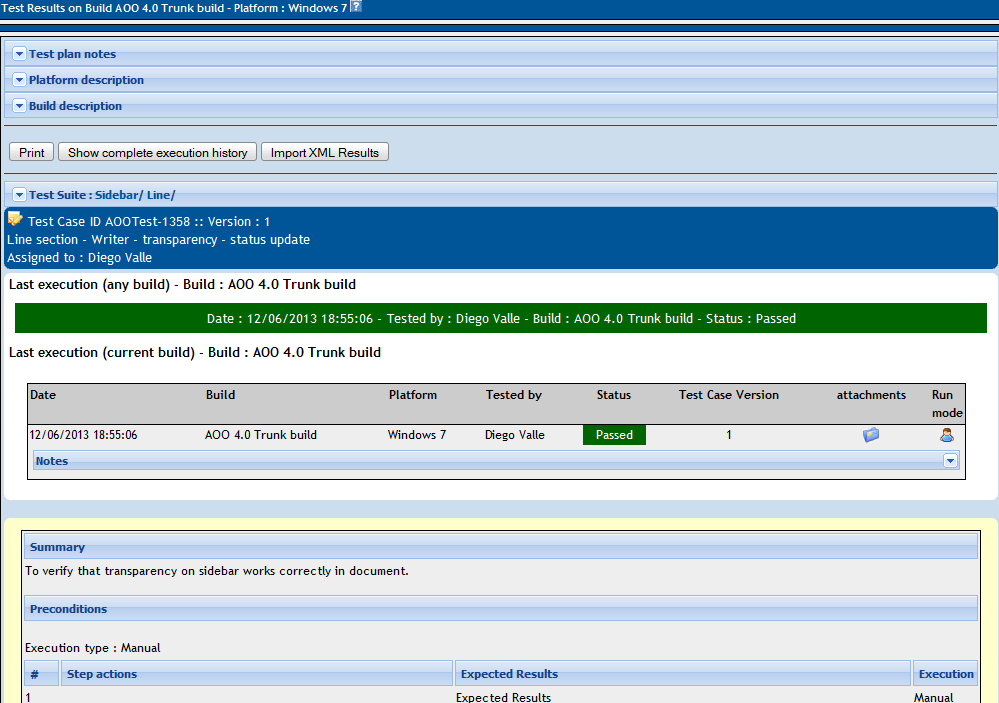Click the Run mode column header
This screenshot has height=703, width=999.
click(947, 403)
